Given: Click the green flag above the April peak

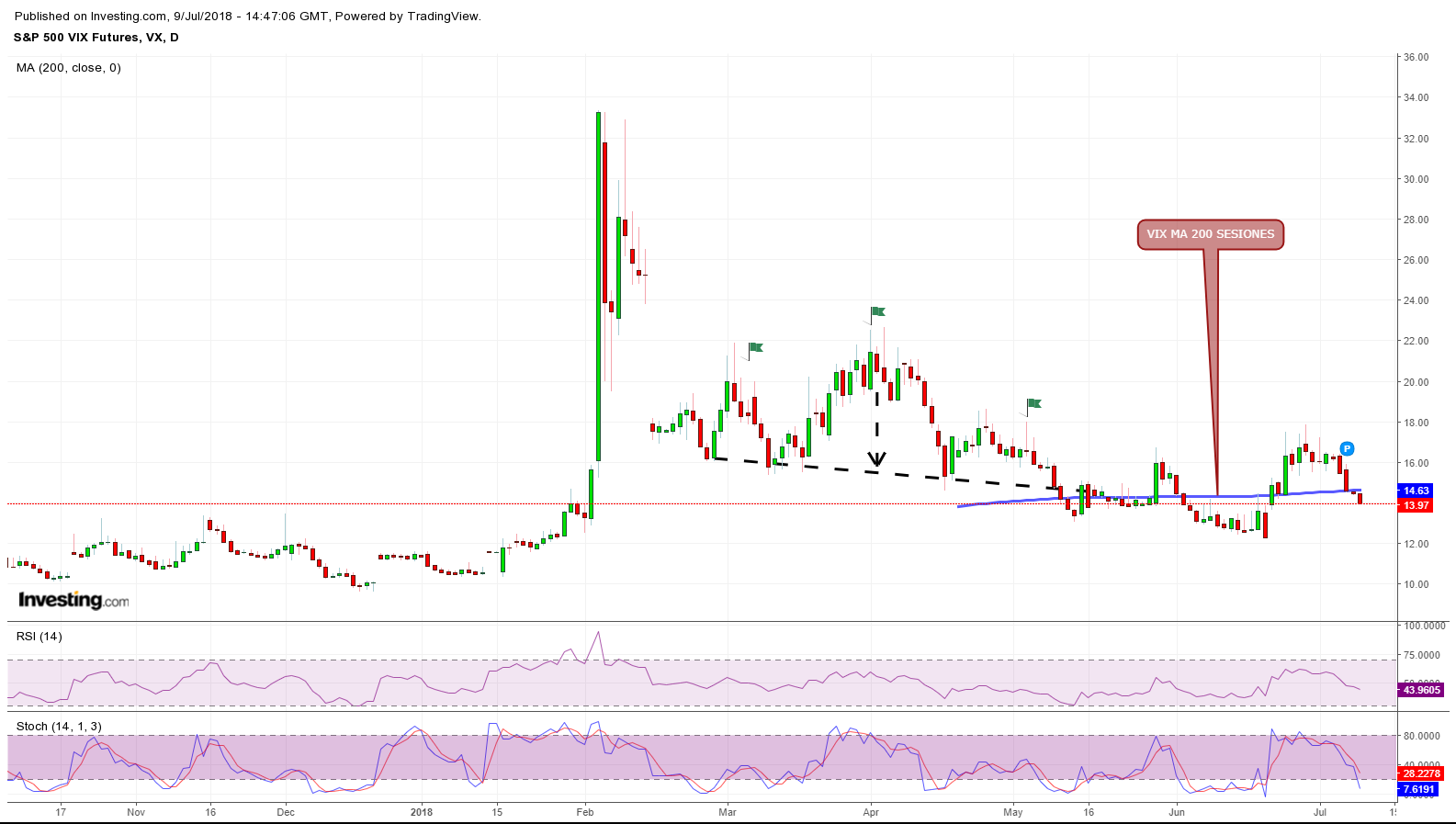Looking at the screenshot, I should [x=877, y=312].
